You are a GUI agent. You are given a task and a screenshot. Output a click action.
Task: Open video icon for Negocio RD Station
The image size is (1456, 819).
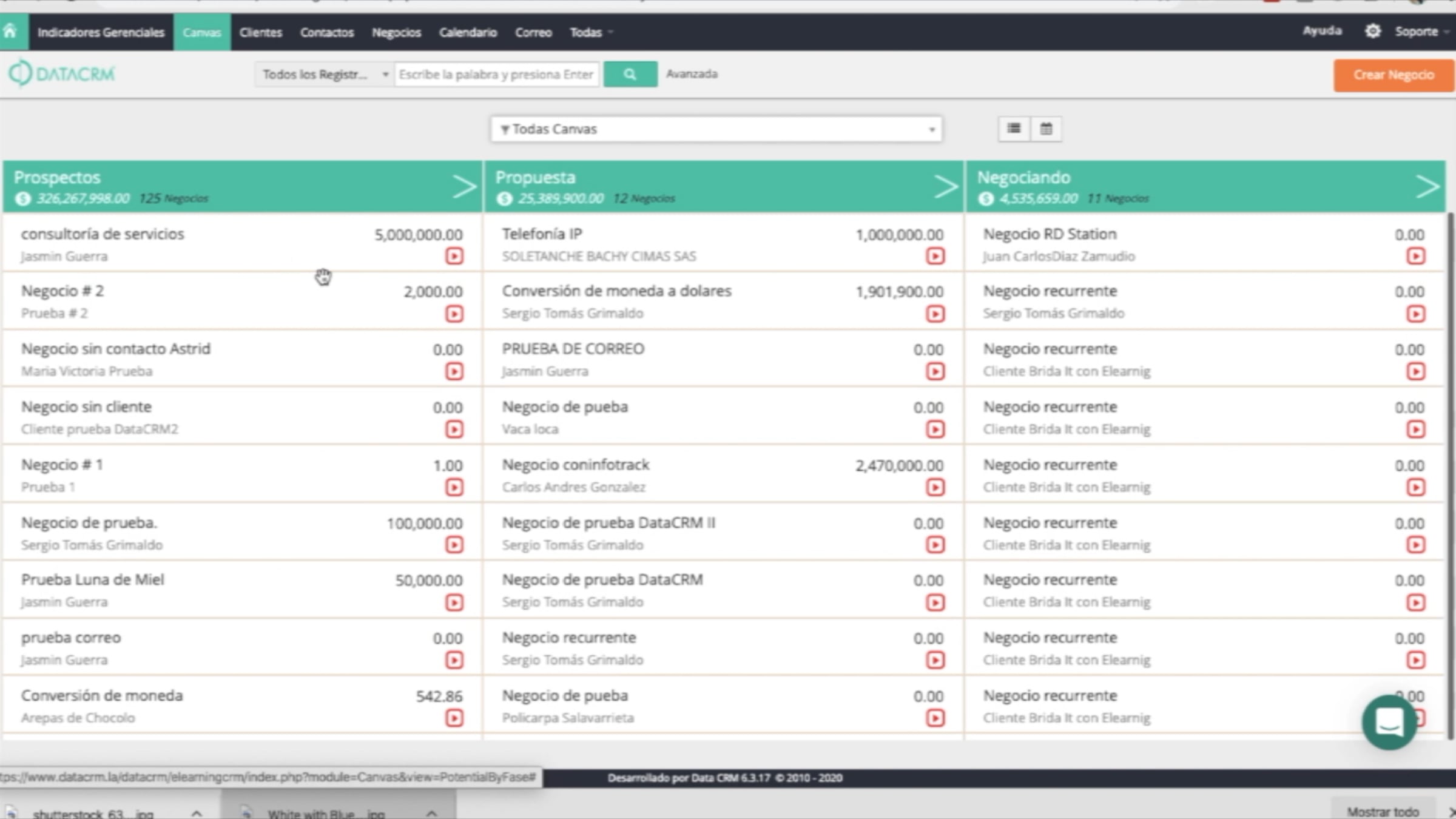(1416, 256)
